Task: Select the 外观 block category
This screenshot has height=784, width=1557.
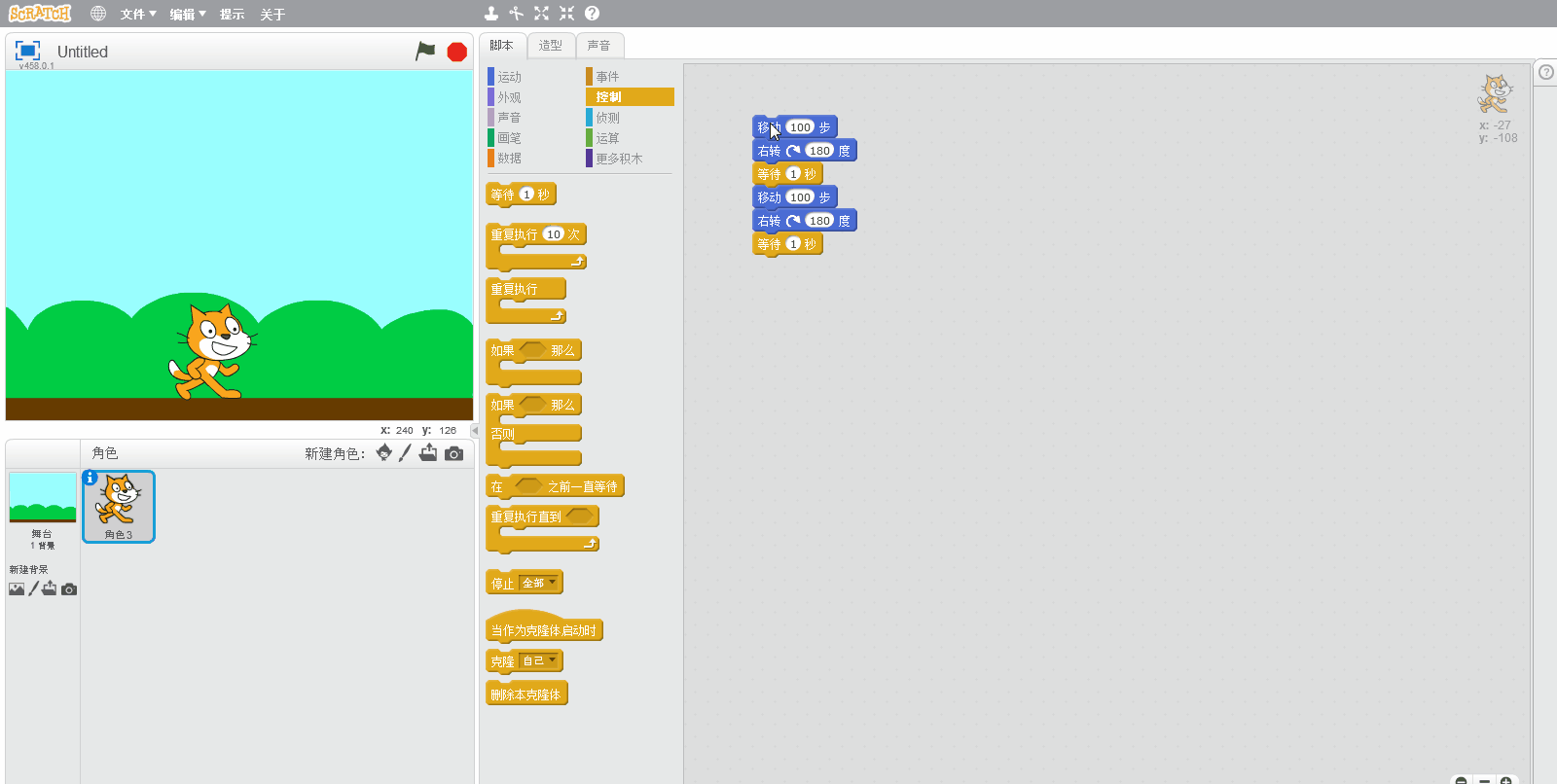Action: coord(509,97)
